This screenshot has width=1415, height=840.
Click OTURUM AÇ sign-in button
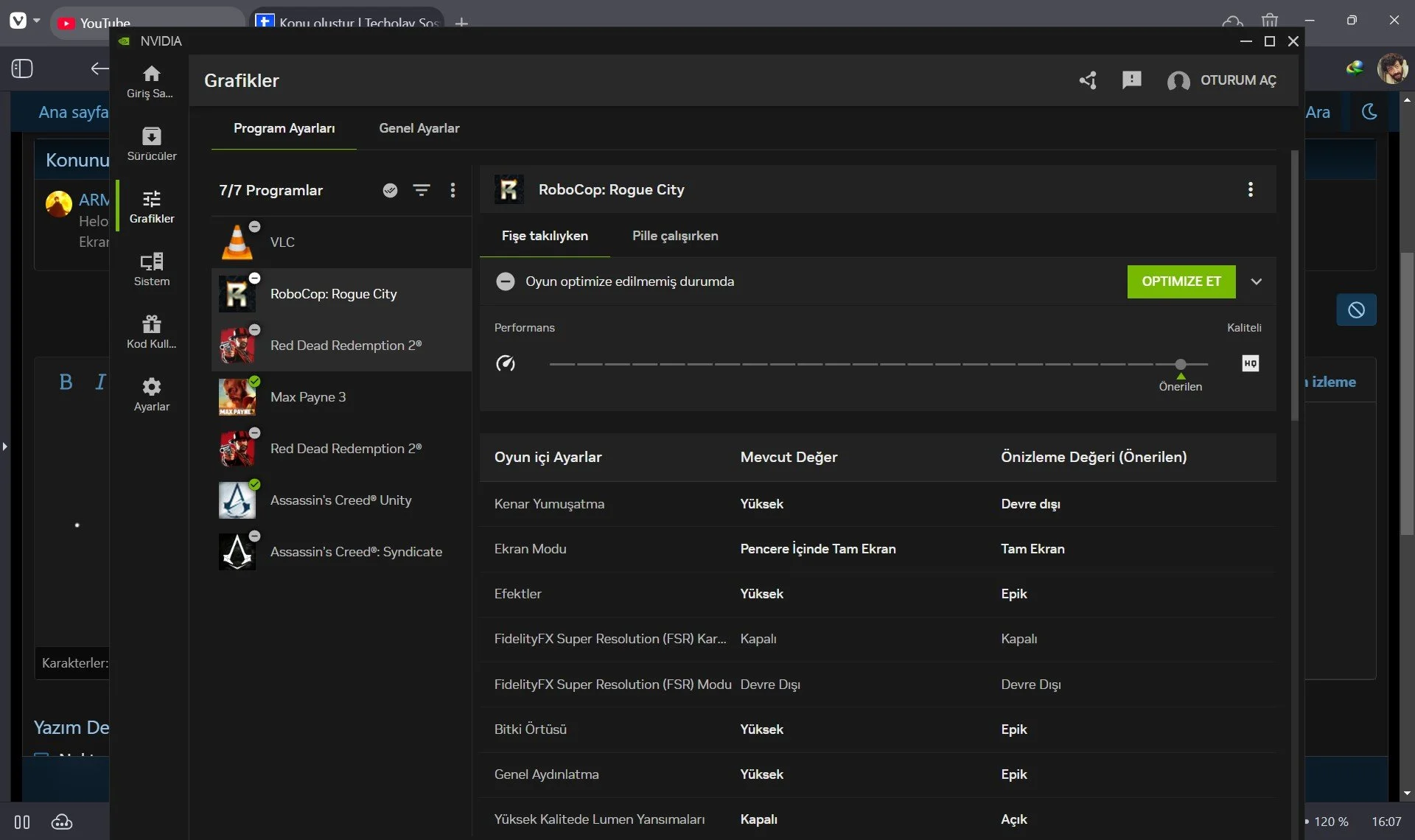[1221, 80]
